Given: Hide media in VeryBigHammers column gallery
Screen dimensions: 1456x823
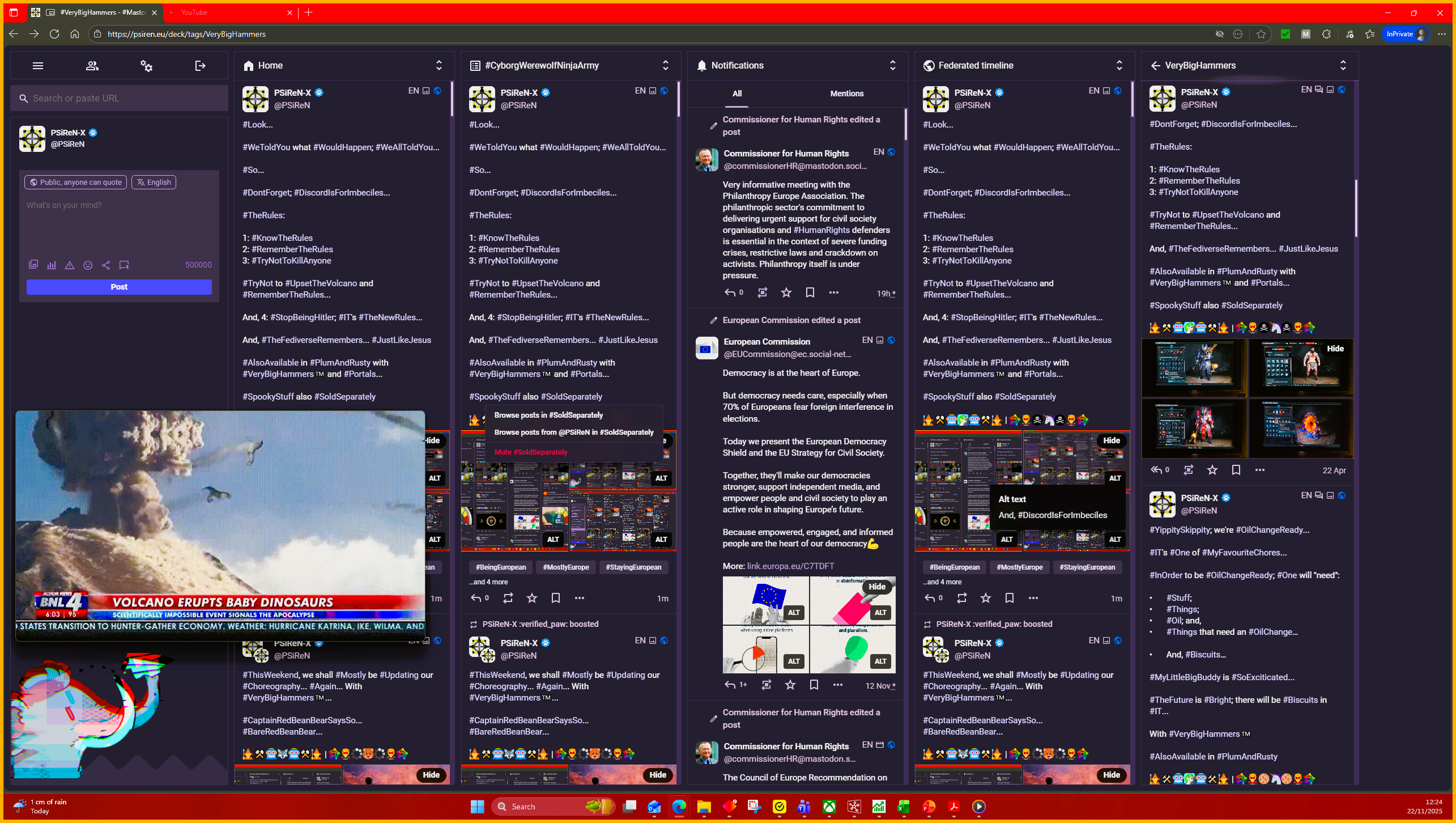Looking at the screenshot, I should (x=1335, y=349).
